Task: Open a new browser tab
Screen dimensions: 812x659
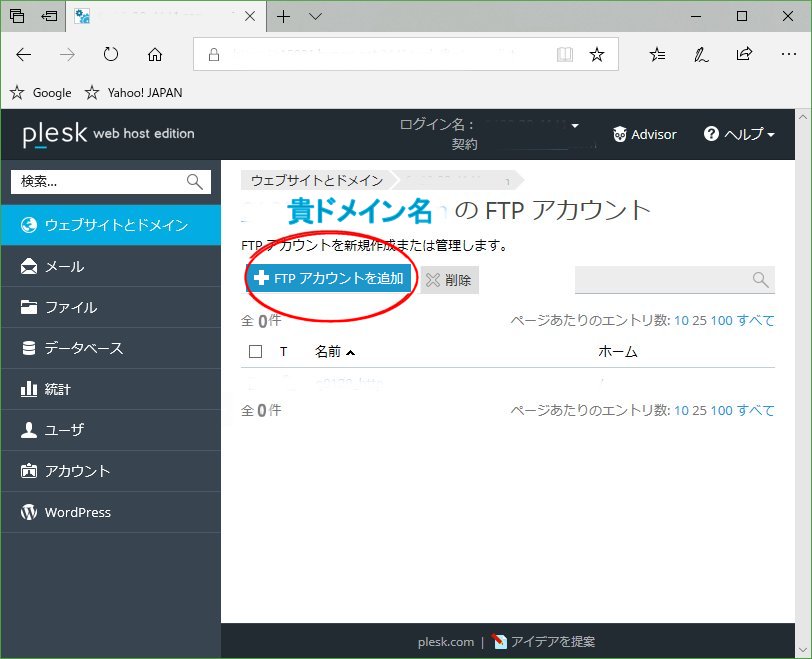Action: pyautogui.click(x=286, y=16)
